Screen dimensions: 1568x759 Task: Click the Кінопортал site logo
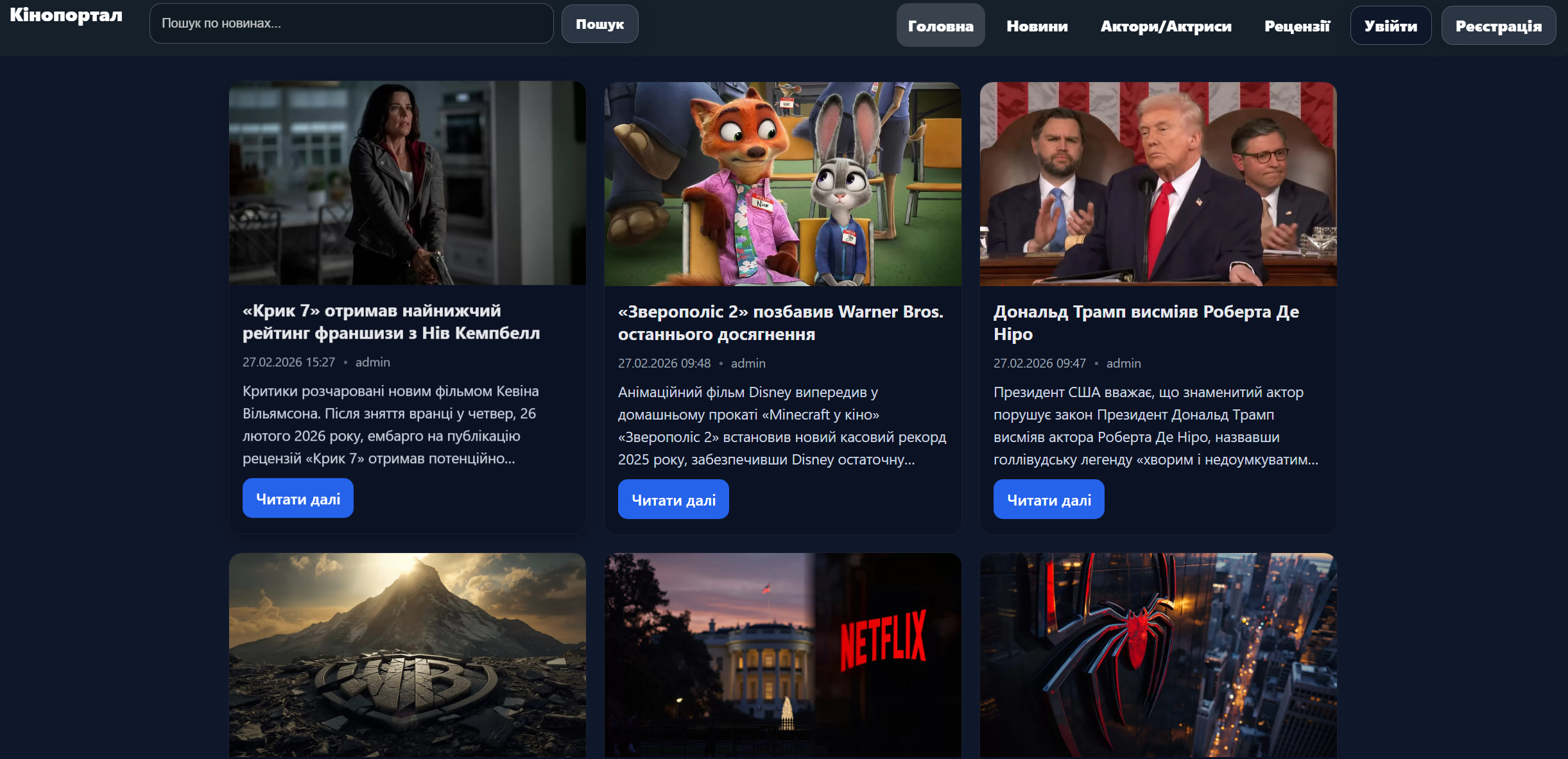point(66,15)
